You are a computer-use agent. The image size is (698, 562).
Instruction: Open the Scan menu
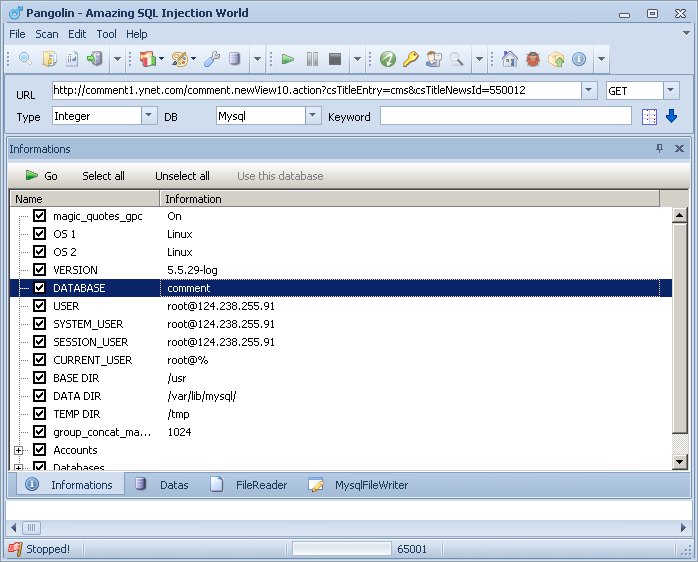pyautogui.click(x=47, y=34)
